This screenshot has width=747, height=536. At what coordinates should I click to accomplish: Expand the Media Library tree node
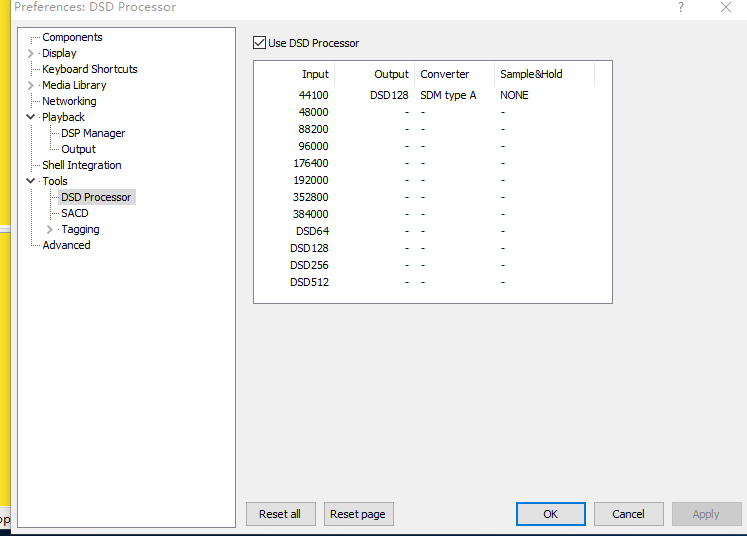pyautogui.click(x=31, y=86)
